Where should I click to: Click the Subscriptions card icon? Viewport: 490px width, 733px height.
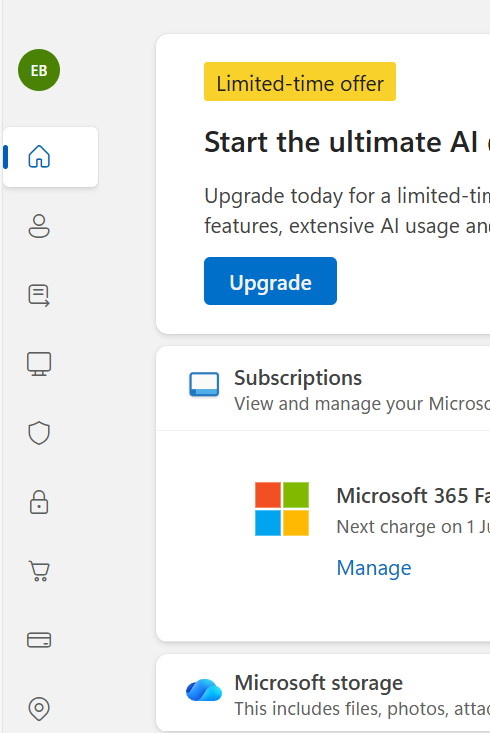204,384
